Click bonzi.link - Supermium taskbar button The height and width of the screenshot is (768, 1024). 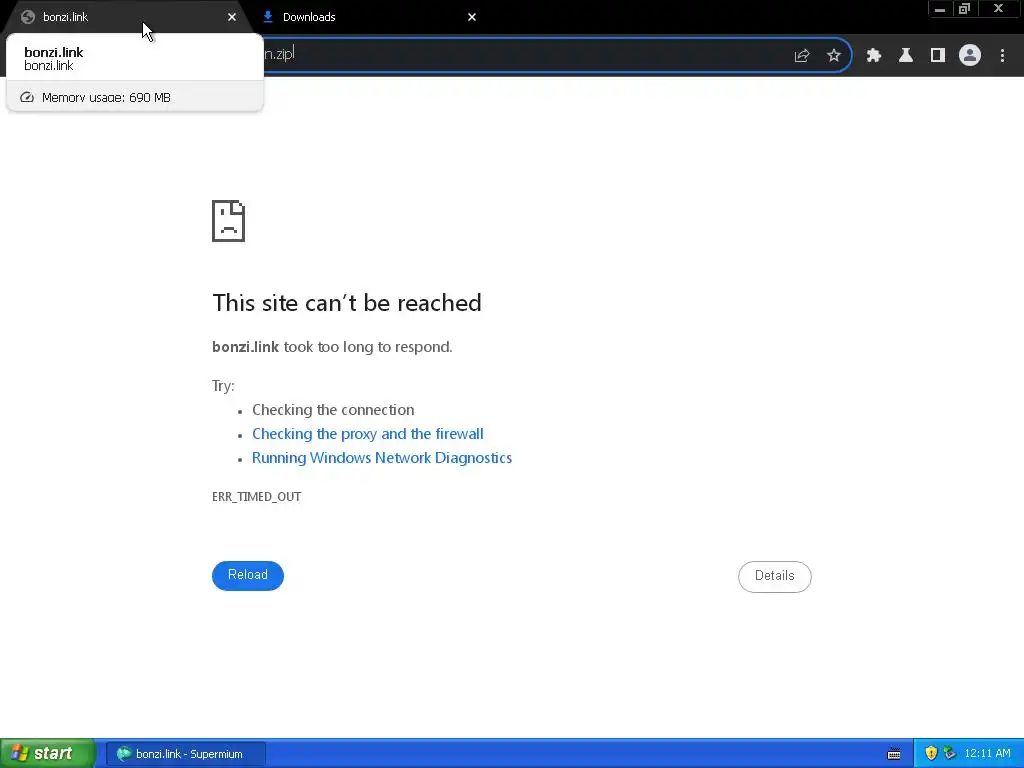[x=186, y=754]
